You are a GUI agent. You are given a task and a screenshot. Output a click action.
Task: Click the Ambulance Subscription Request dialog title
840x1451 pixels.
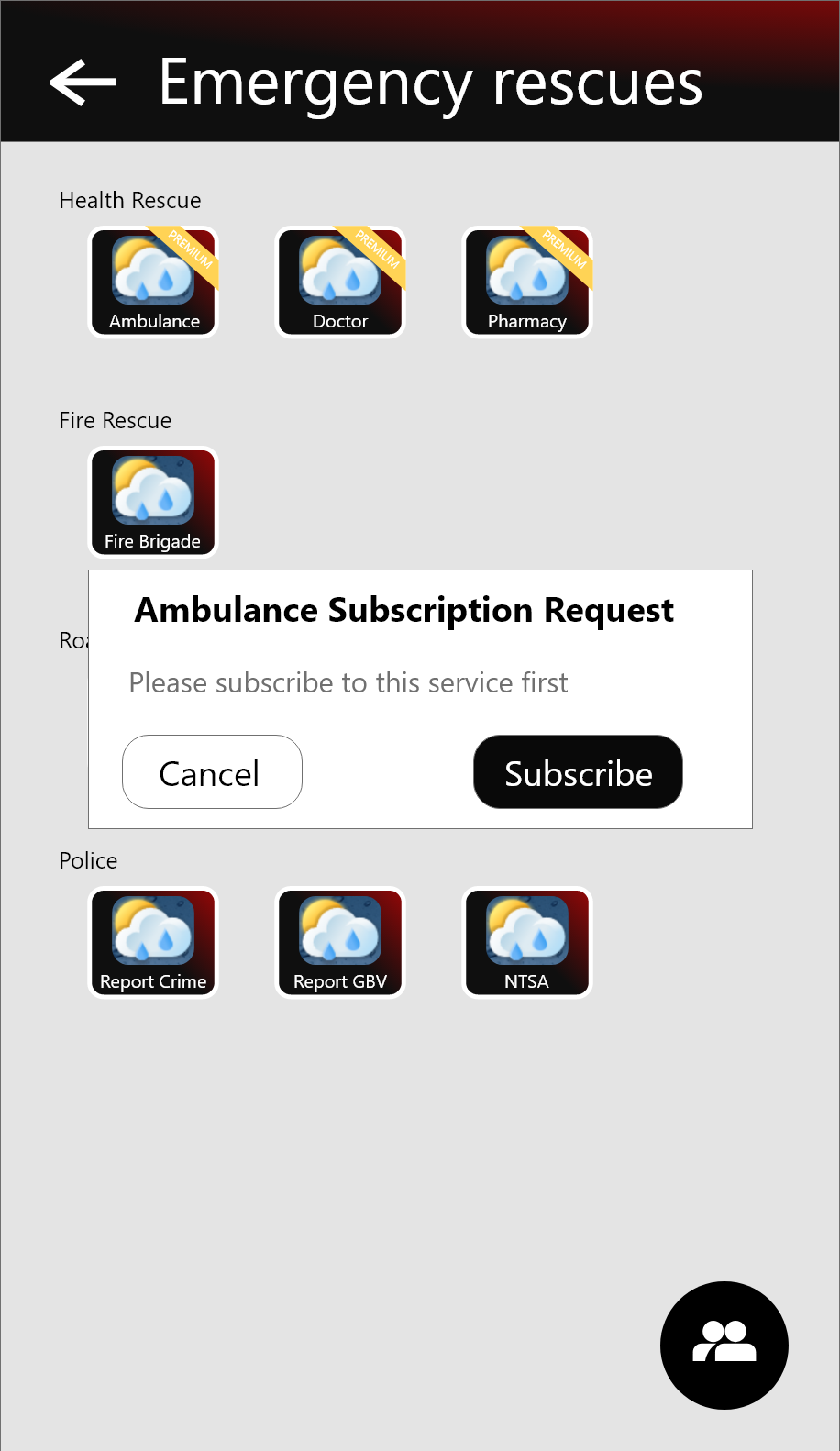tap(404, 611)
